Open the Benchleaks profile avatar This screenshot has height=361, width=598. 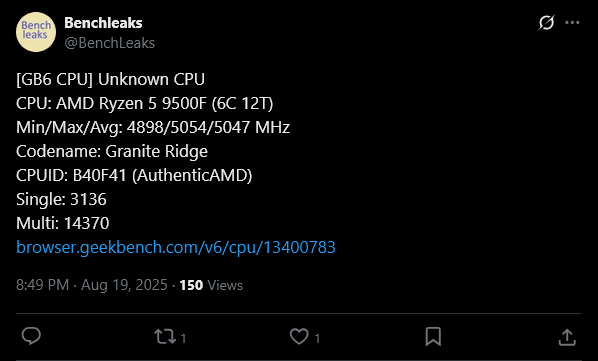(36, 32)
